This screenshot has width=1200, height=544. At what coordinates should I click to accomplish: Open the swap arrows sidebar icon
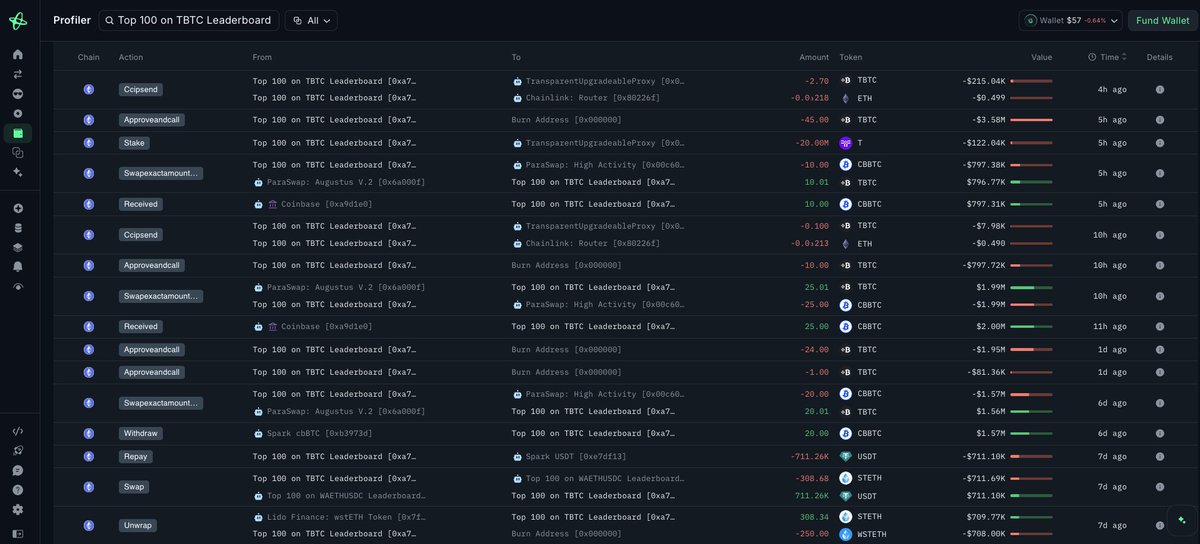point(18,74)
